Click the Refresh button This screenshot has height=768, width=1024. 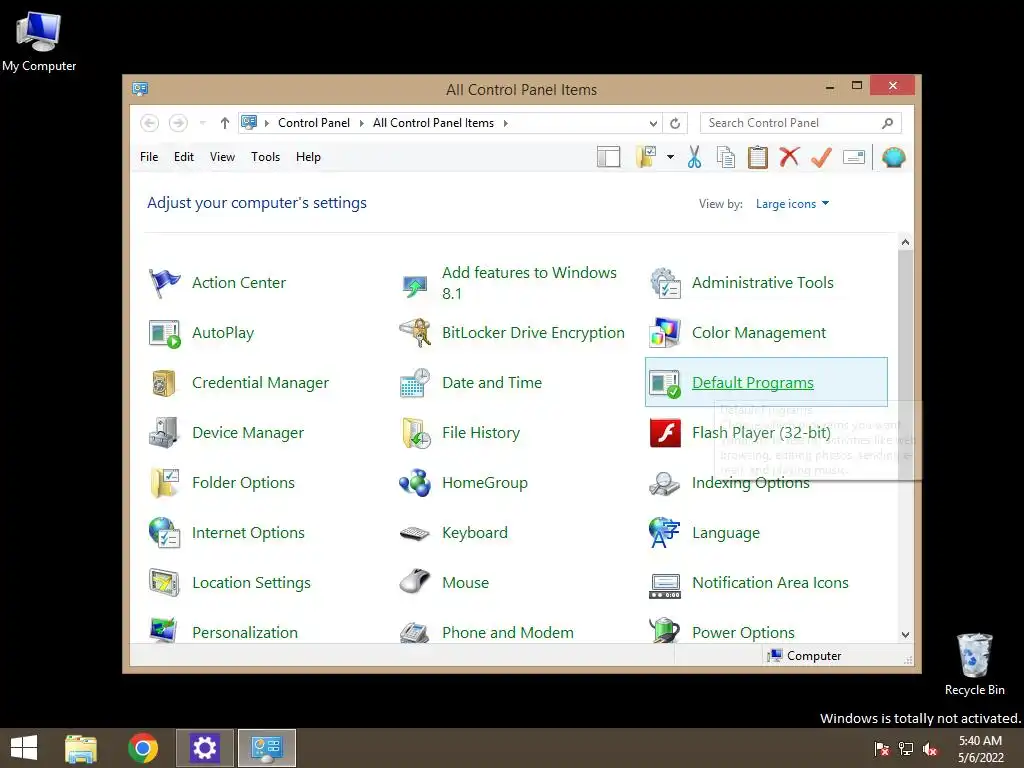(x=675, y=123)
